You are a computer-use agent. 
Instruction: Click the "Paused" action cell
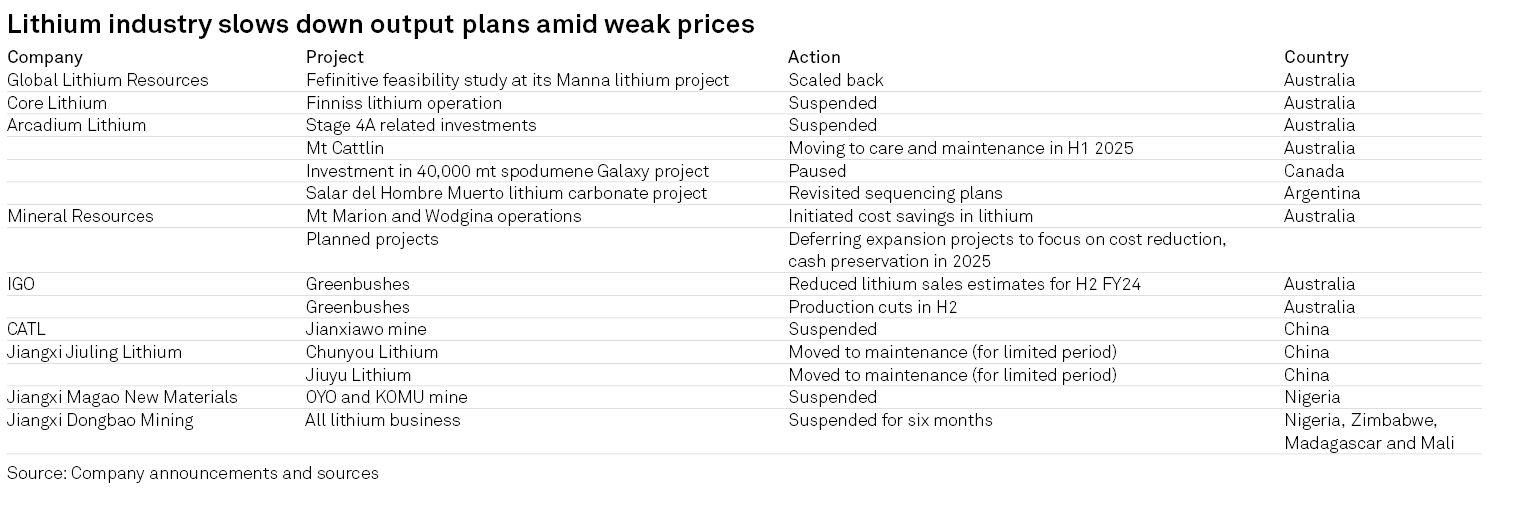pyautogui.click(x=817, y=171)
